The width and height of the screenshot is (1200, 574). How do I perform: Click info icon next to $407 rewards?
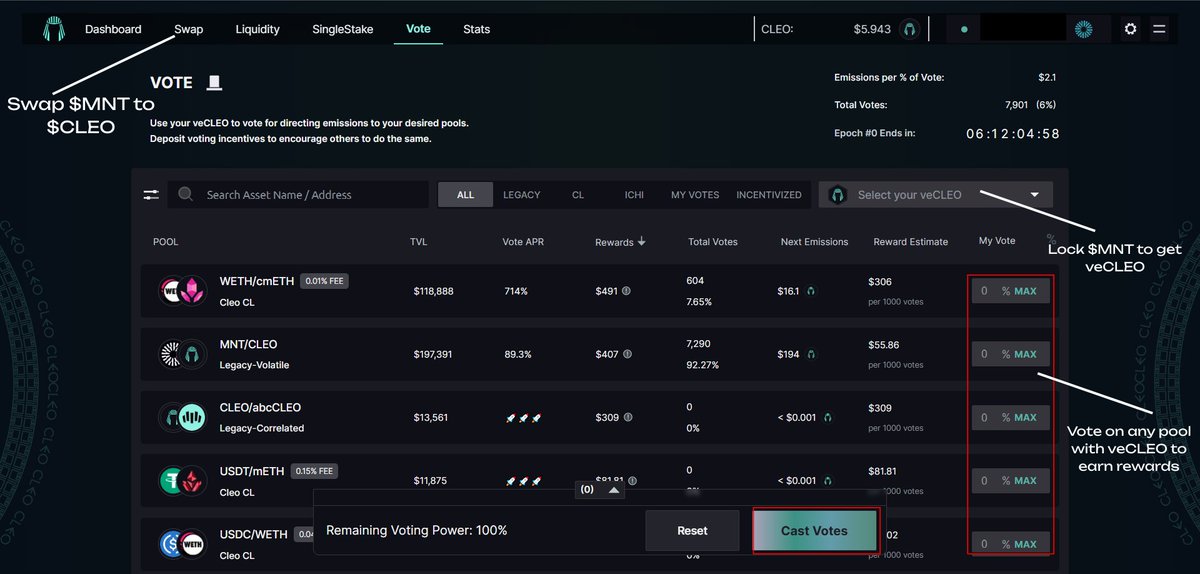626,354
